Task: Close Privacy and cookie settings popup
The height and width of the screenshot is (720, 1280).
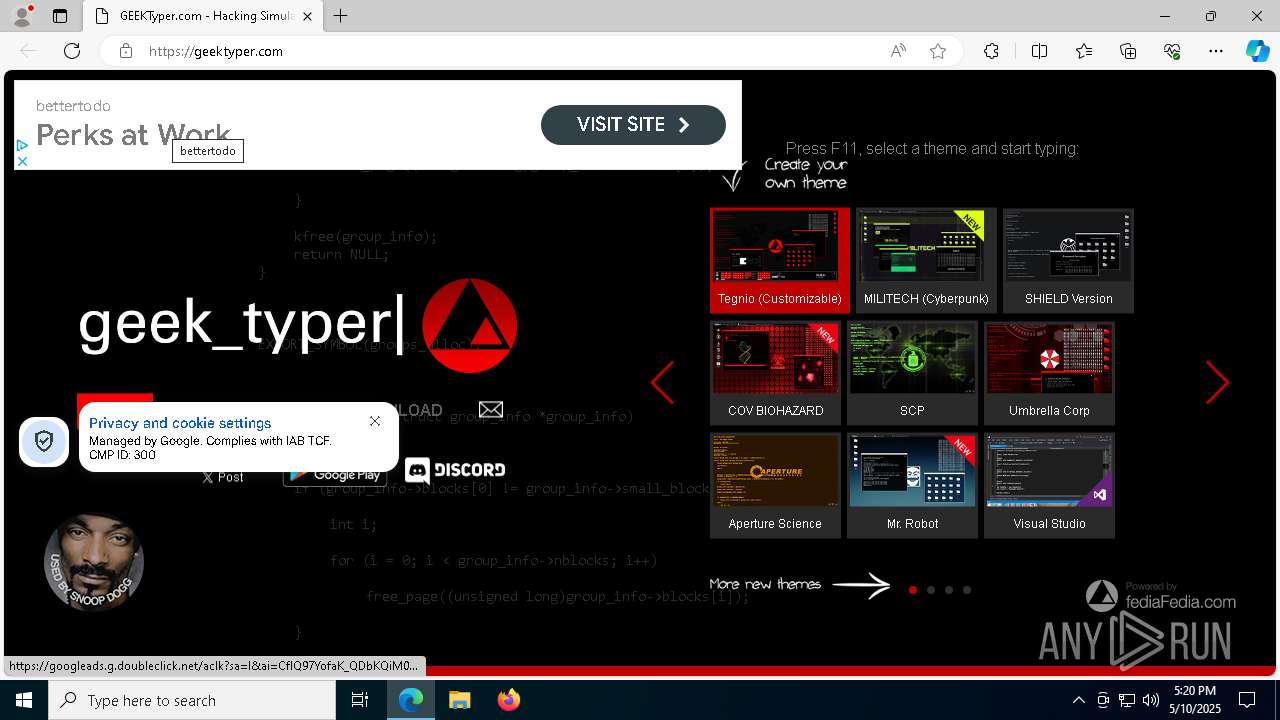Action: (x=375, y=421)
